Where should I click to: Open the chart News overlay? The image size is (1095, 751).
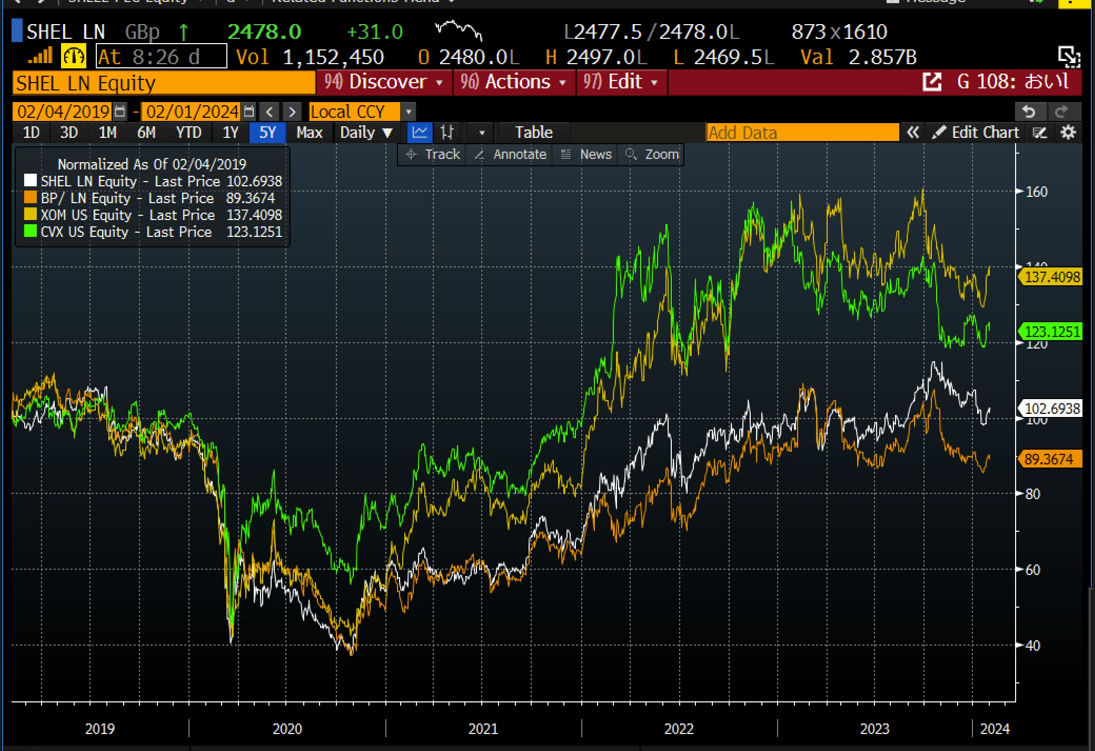pos(587,154)
